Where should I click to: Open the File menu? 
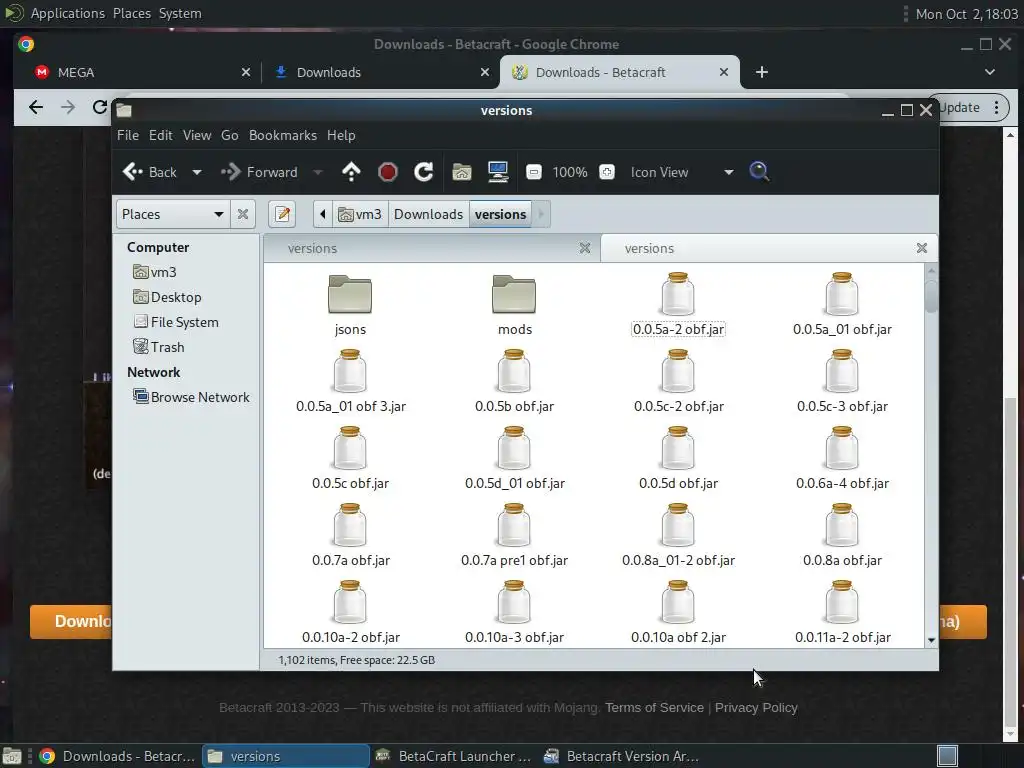[128, 135]
